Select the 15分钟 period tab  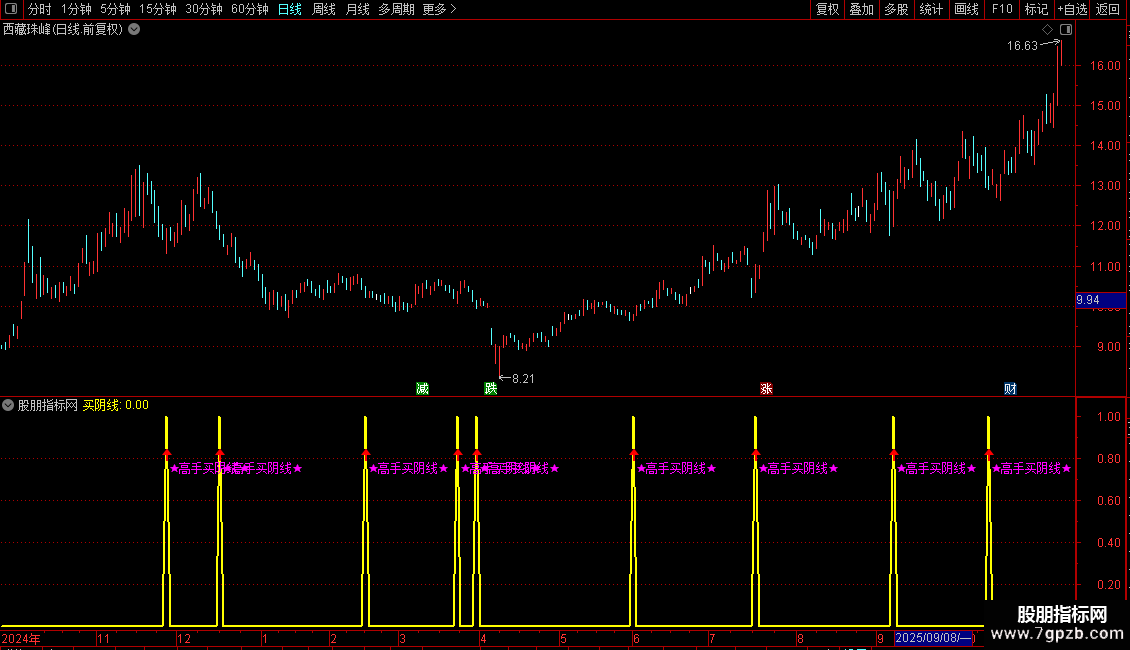158,9
